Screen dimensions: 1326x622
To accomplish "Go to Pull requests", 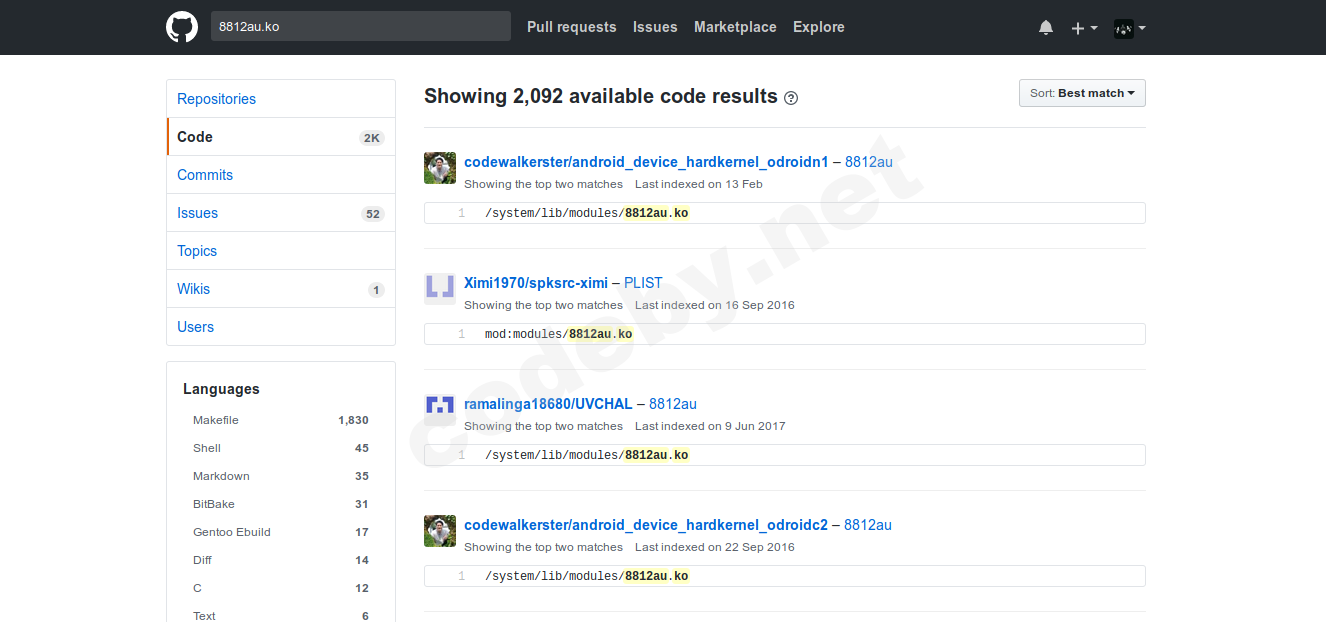I will point(572,27).
